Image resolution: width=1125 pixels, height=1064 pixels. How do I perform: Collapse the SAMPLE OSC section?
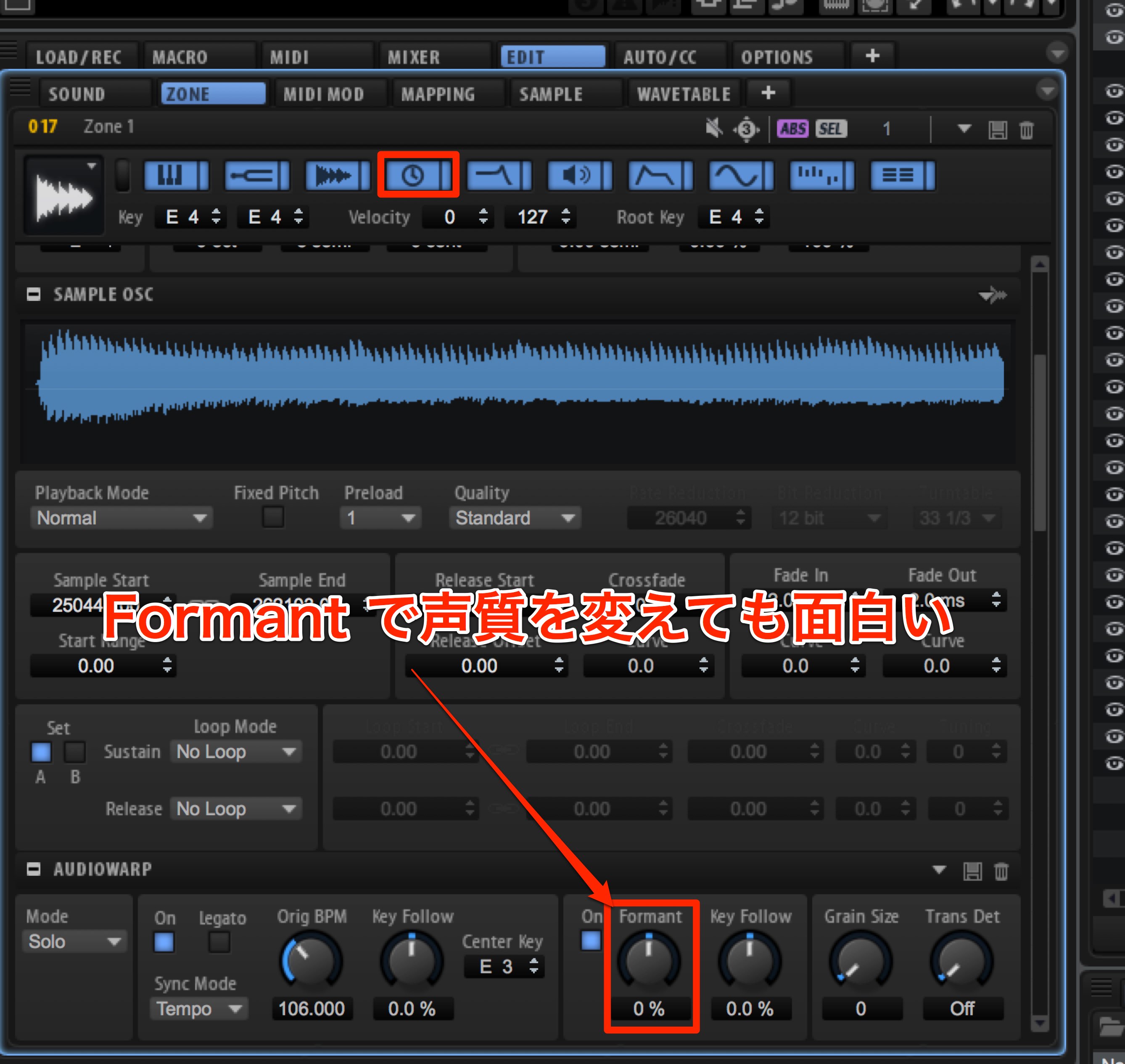pyautogui.click(x=34, y=294)
